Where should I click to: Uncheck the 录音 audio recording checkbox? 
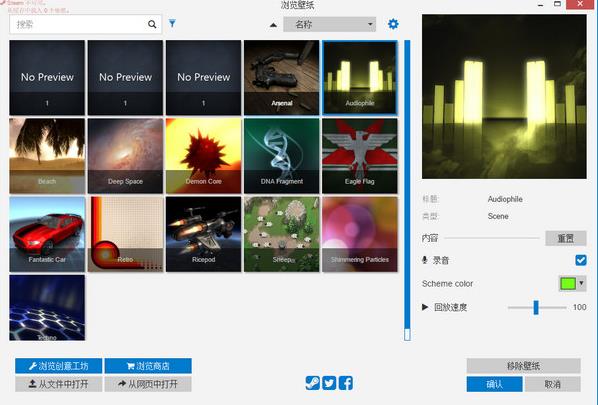click(x=581, y=260)
